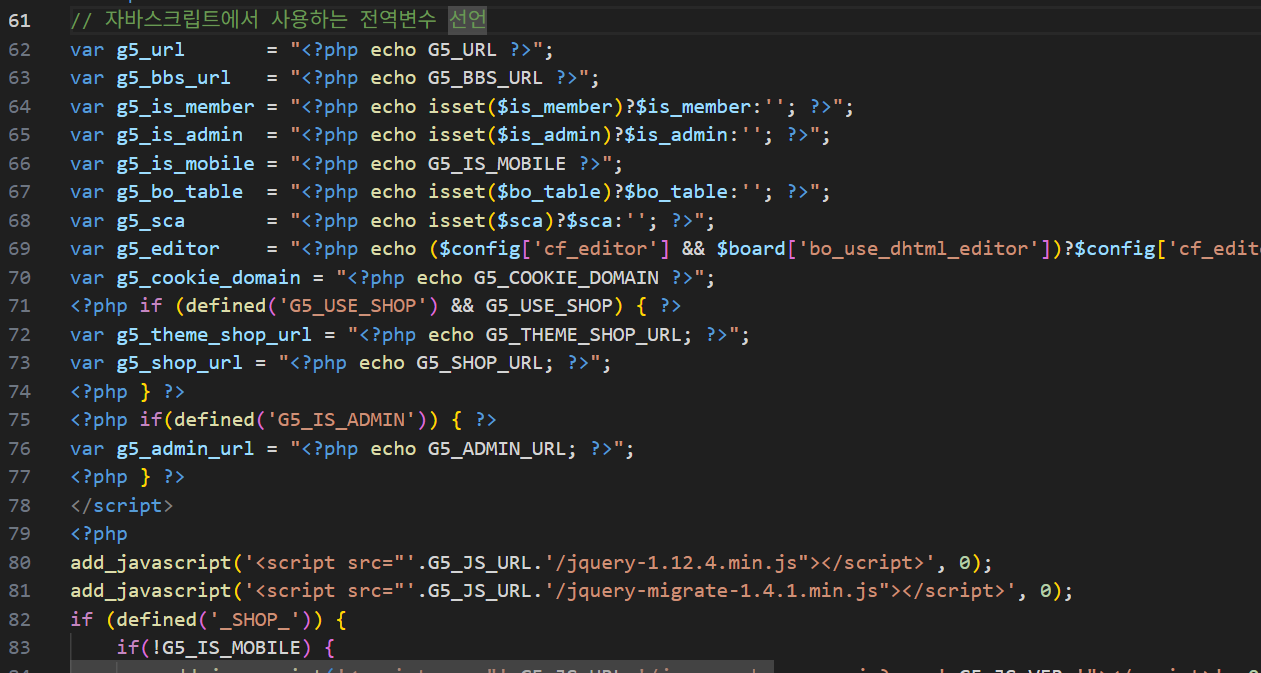The height and width of the screenshot is (673, 1261).
Task: Click line number 66 in the gutter
Action: tap(19, 163)
